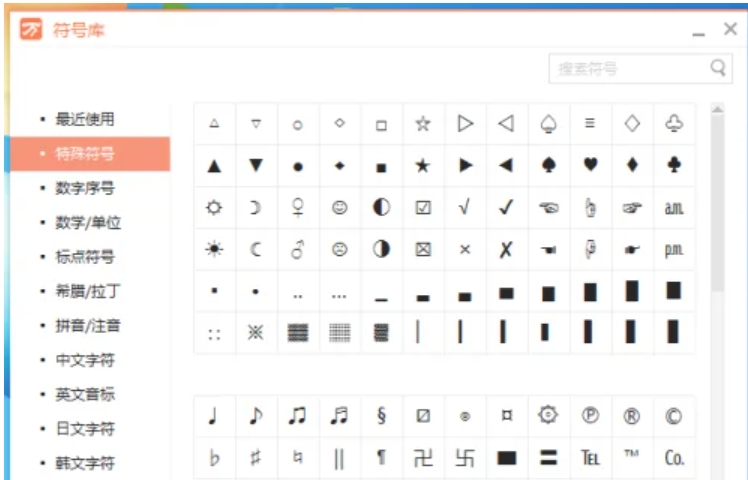This screenshot has width=748, height=480.
Task: Choose the checked box symbol
Action: (423, 208)
